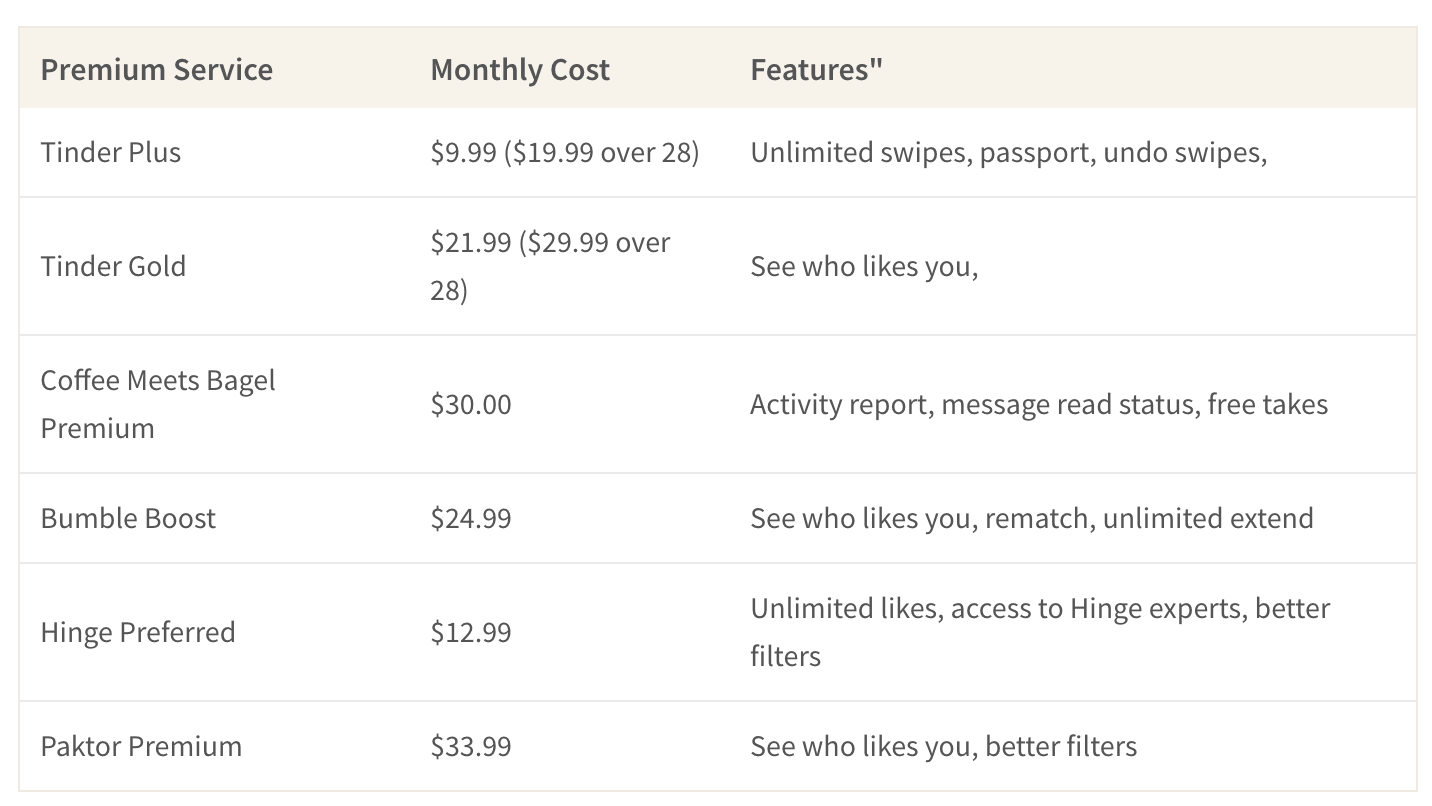Click the $33.99 Paktor price
The image size is (1432, 806).
click(x=471, y=746)
